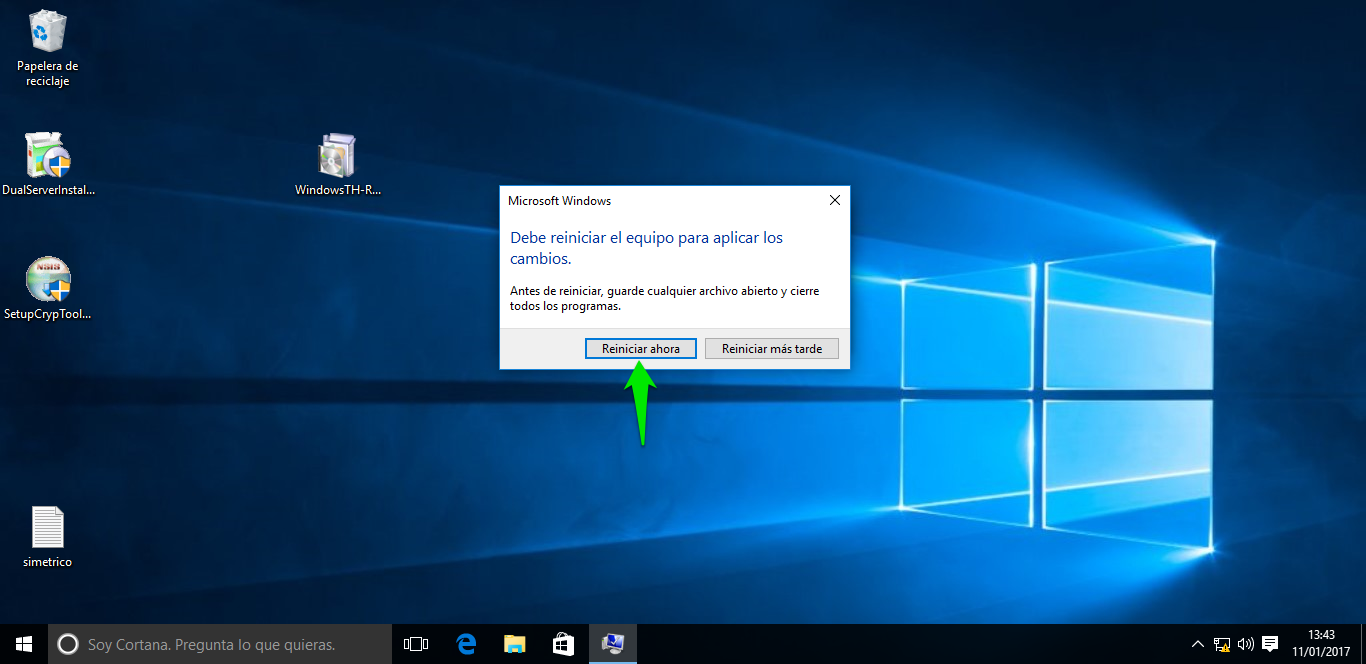Select the WindowsTH-R desktop installer icon
Viewport: 1366px width, 664px height.
(x=338, y=164)
